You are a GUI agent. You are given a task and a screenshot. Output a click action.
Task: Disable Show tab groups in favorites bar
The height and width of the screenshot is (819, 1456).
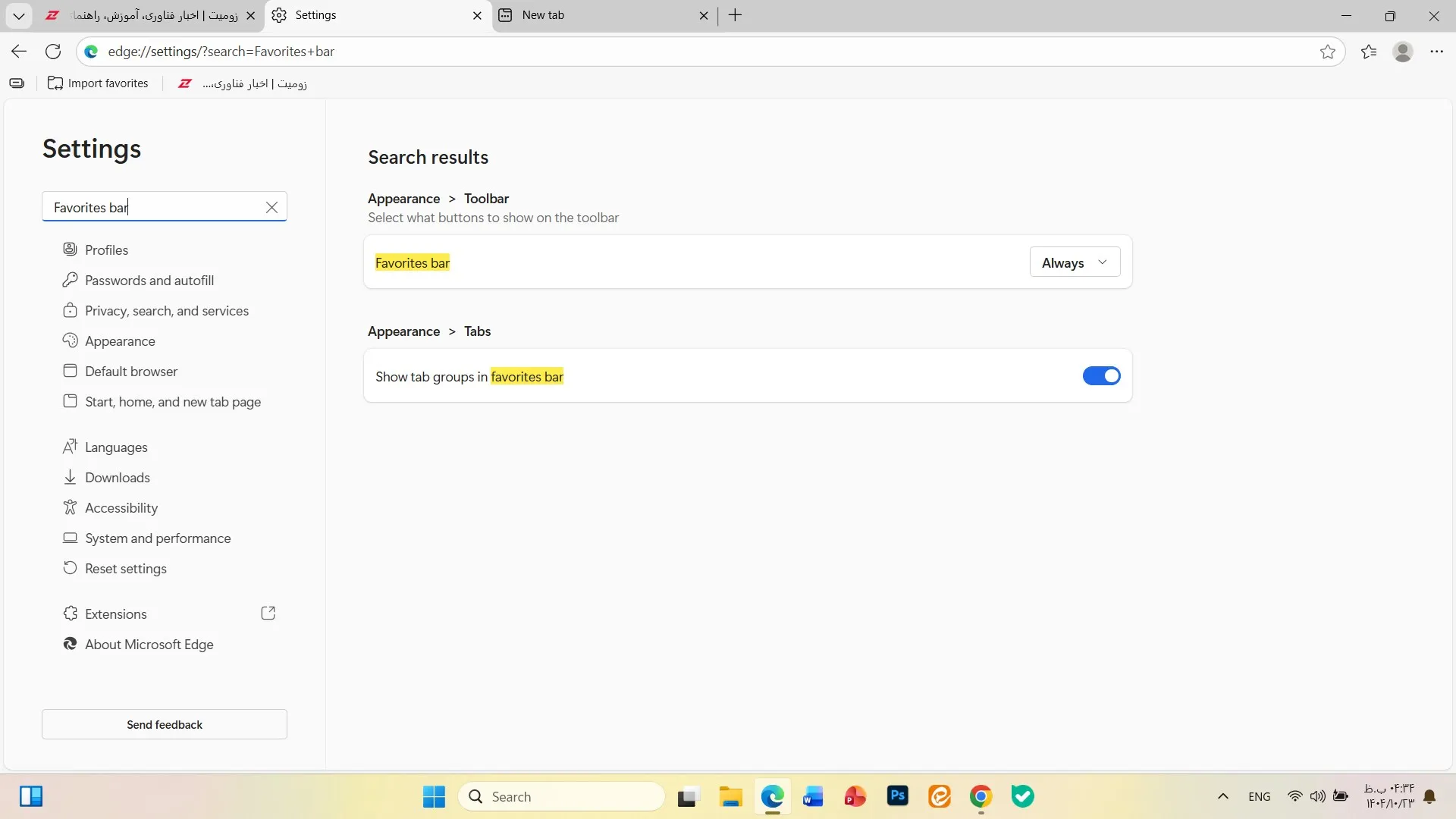1101,375
